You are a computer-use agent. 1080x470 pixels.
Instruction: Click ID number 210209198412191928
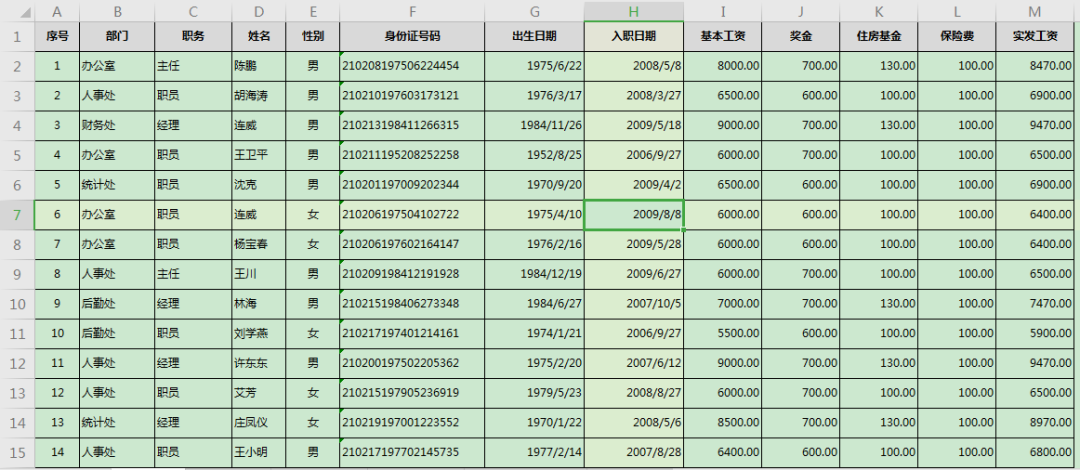tap(412, 274)
